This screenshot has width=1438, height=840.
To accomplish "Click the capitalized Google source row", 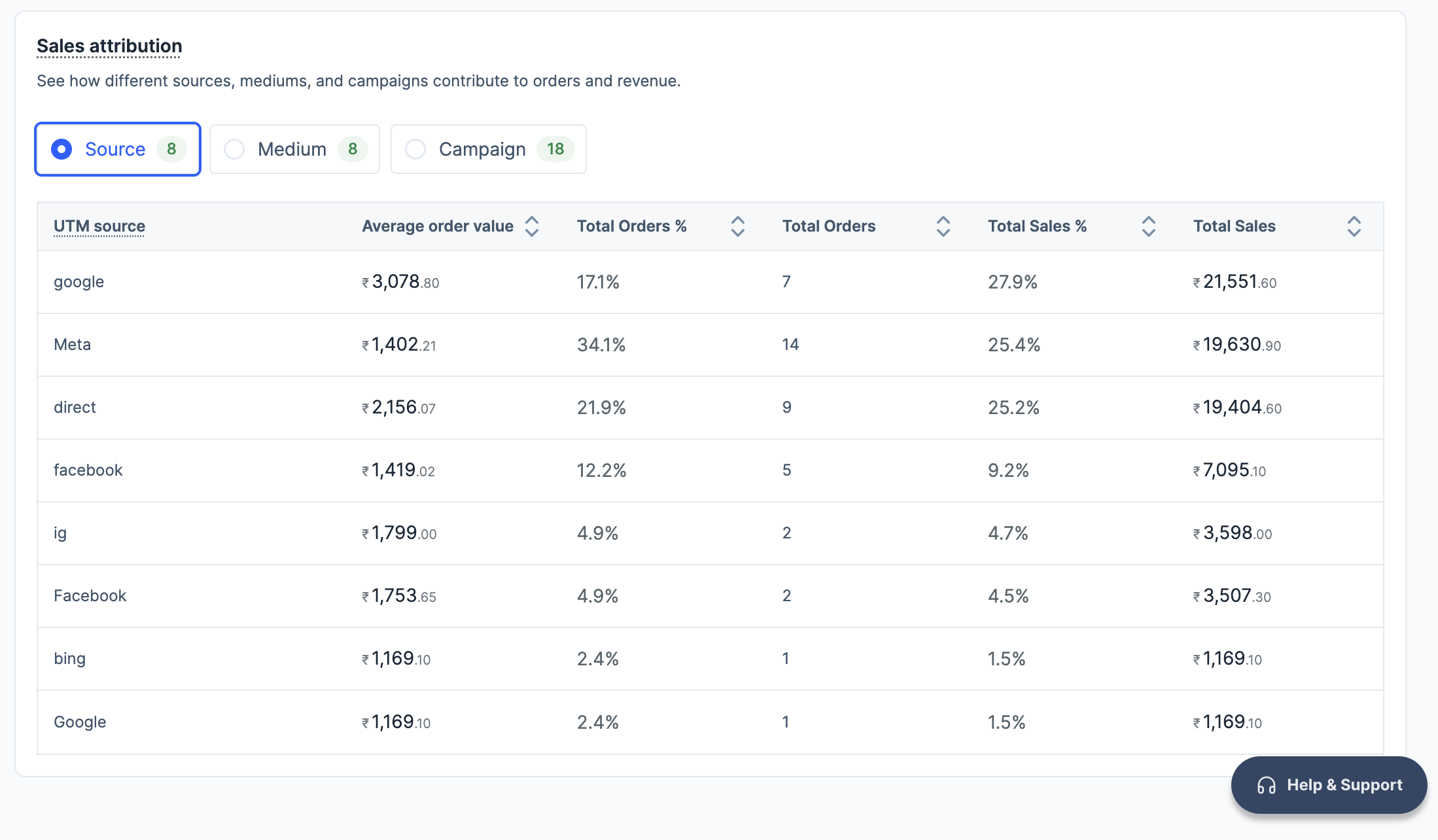I will pos(80,722).
